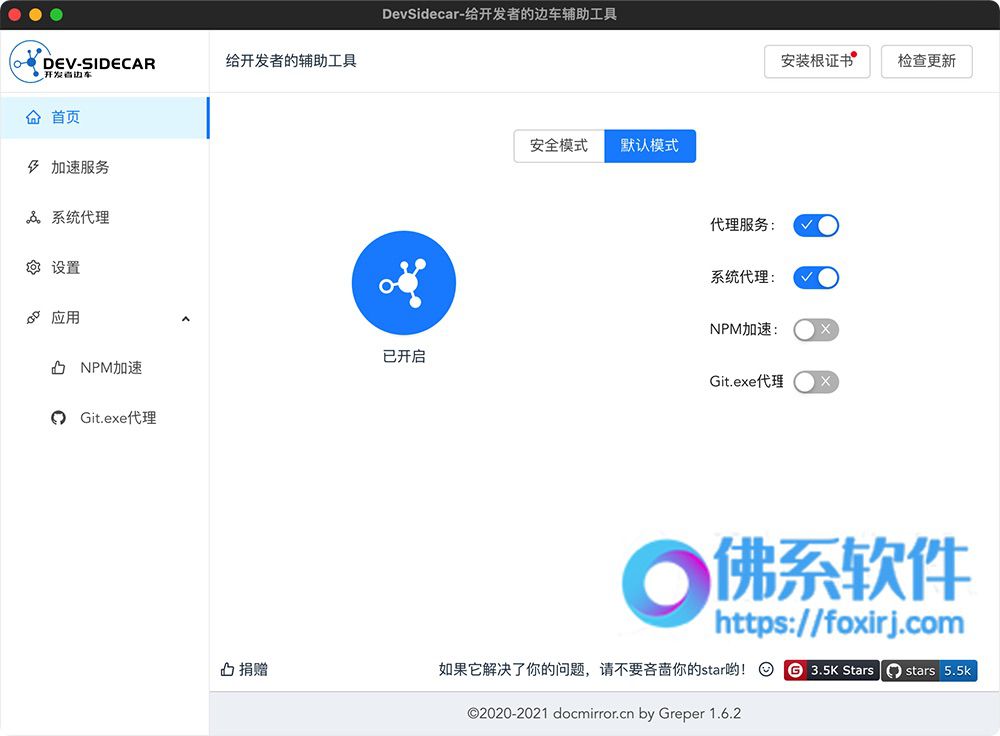
Task: Click the lightning icon for 加速服务
Action: coord(33,167)
